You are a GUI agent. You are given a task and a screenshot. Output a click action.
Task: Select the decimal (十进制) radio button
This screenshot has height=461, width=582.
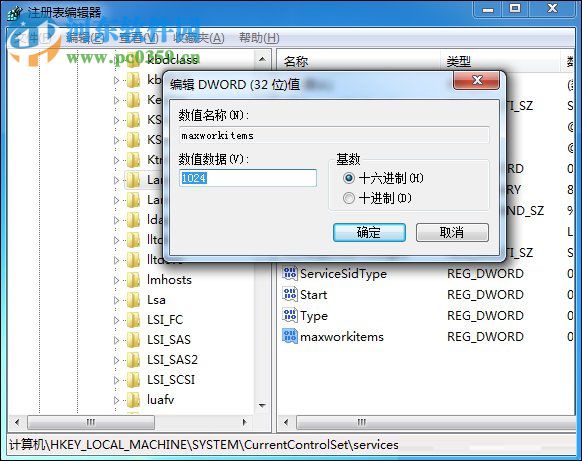349,198
